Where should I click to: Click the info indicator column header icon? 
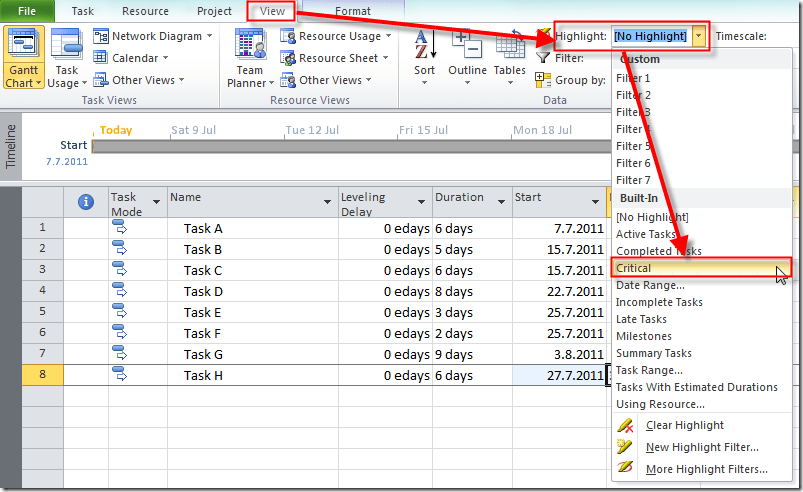click(x=86, y=201)
